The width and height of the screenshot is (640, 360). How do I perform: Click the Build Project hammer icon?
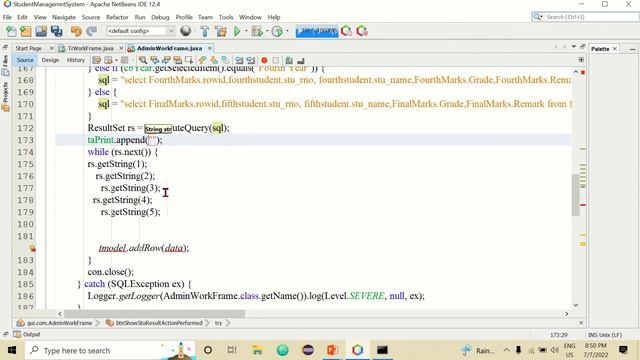(x=204, y=31)
